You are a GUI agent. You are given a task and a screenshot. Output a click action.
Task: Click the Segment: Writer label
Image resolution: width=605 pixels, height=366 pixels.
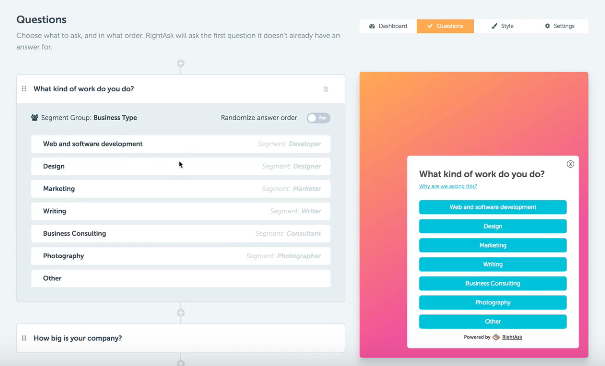pos(296,211)
